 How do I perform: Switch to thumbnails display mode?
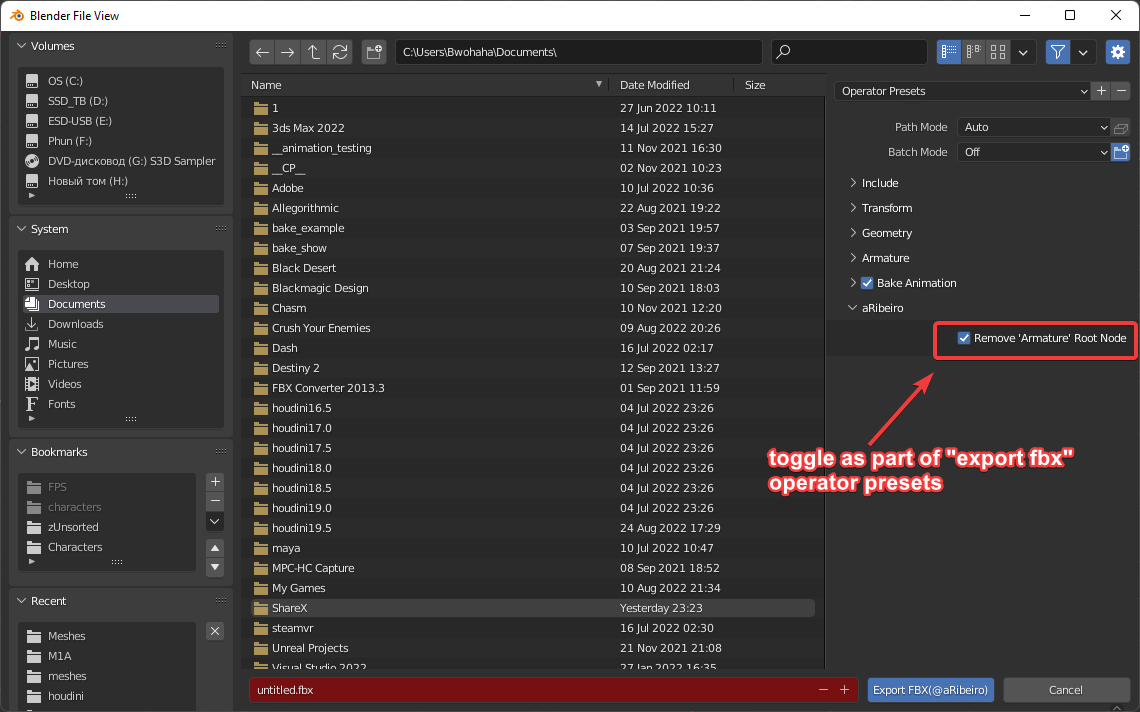pos(998,52)
